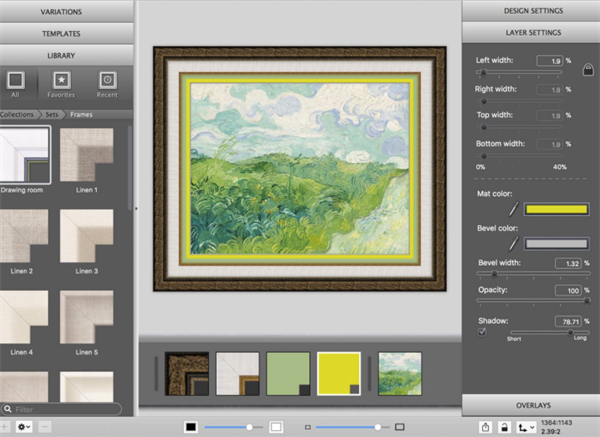
Task: Set background to white swatch icon
Action: tap(276, 427)
